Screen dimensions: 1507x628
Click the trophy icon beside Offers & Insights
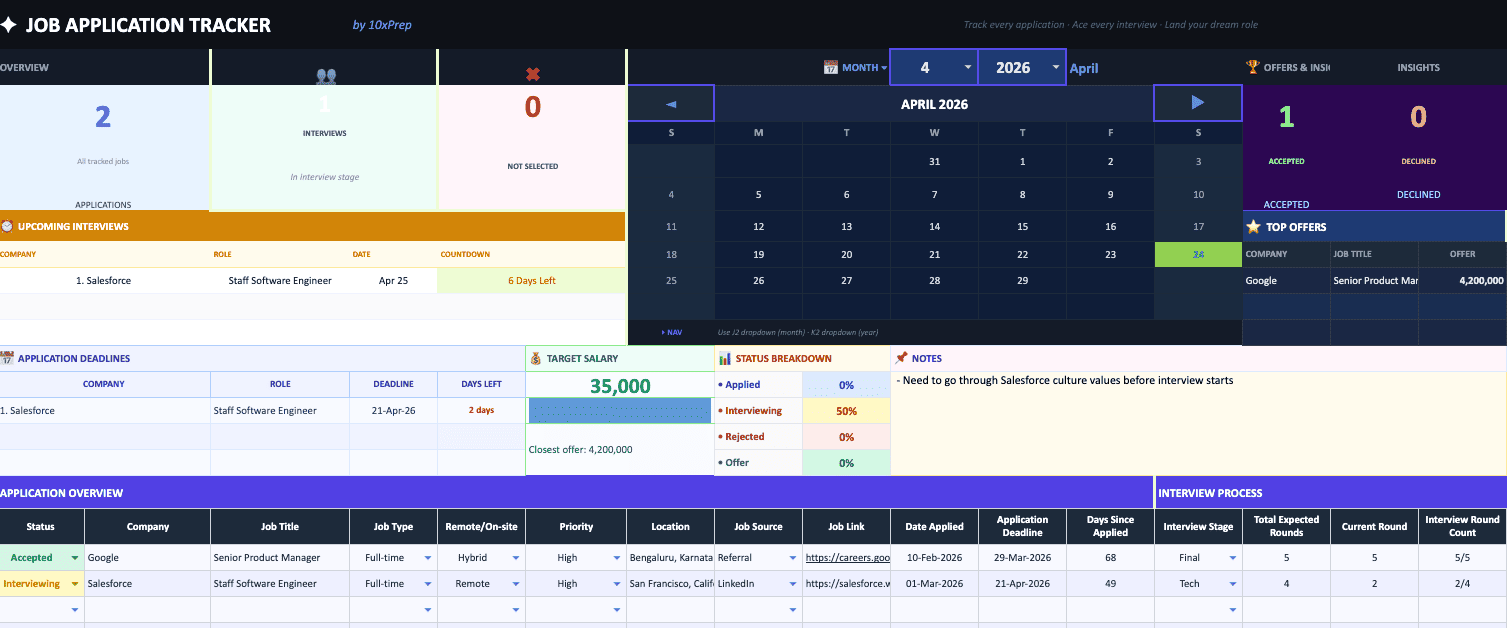tap(1252, 67)
